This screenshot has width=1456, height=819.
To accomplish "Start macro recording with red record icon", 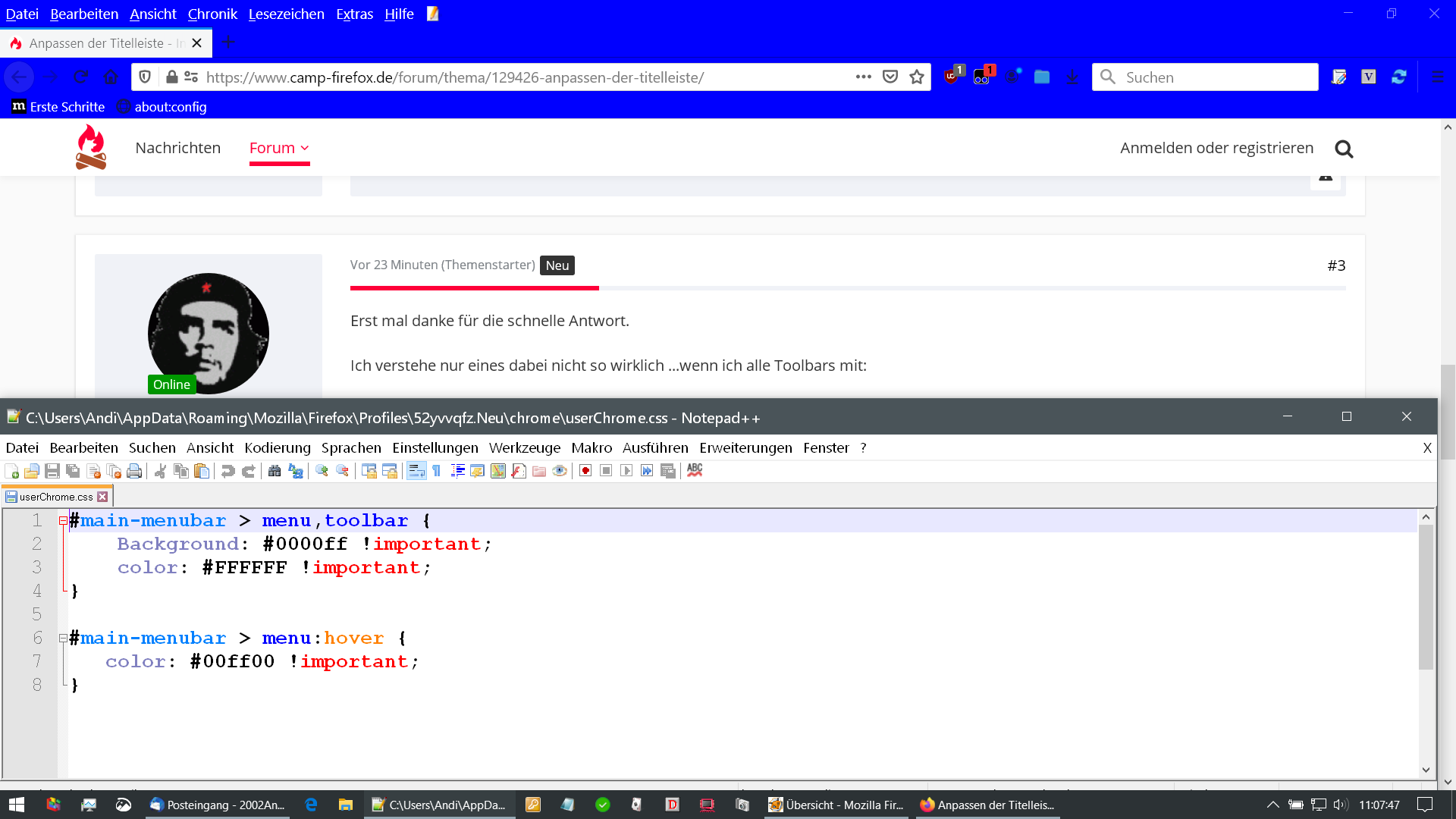I will point(585,471).
